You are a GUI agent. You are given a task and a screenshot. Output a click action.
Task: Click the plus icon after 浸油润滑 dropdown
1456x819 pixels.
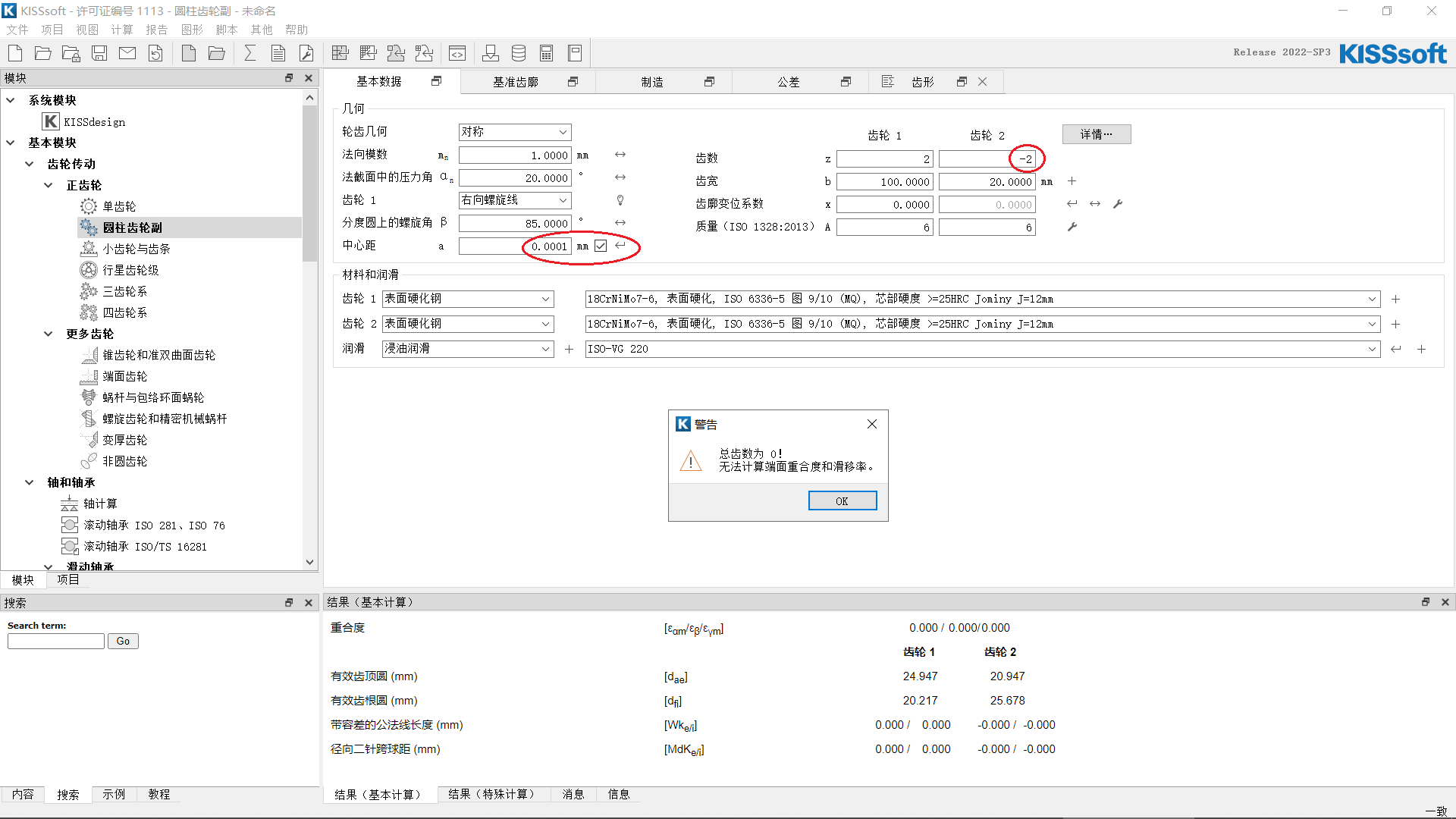(569, 349)
